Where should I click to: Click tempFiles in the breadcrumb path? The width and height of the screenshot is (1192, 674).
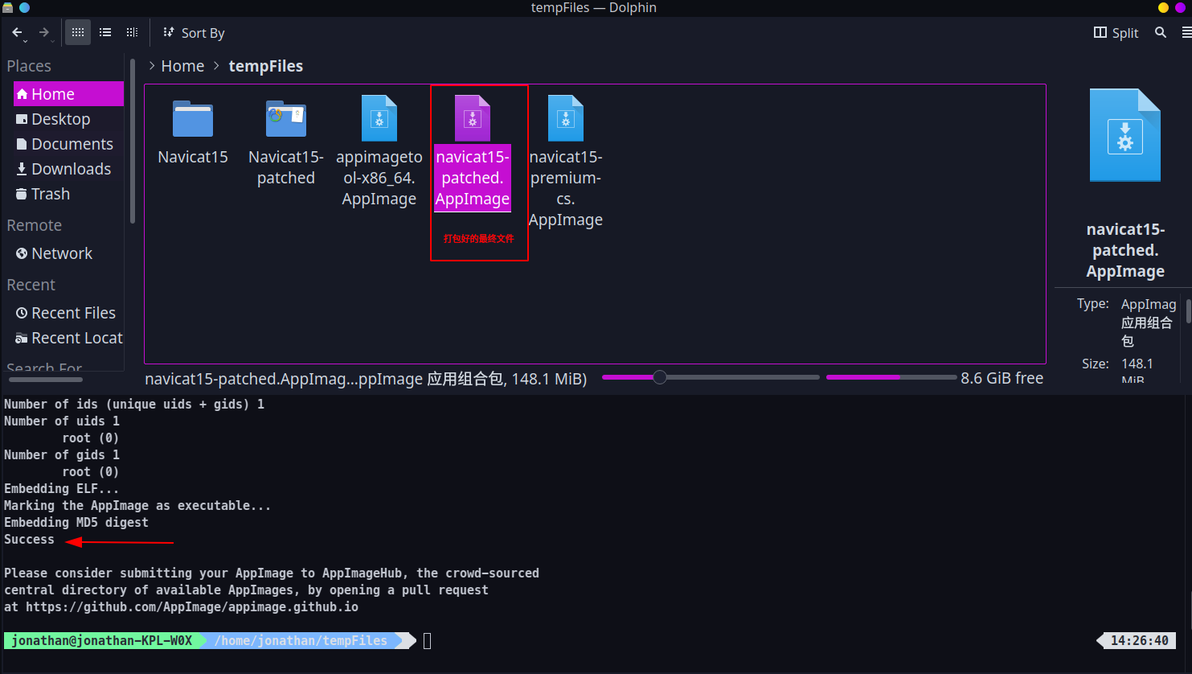pos(265,66)
